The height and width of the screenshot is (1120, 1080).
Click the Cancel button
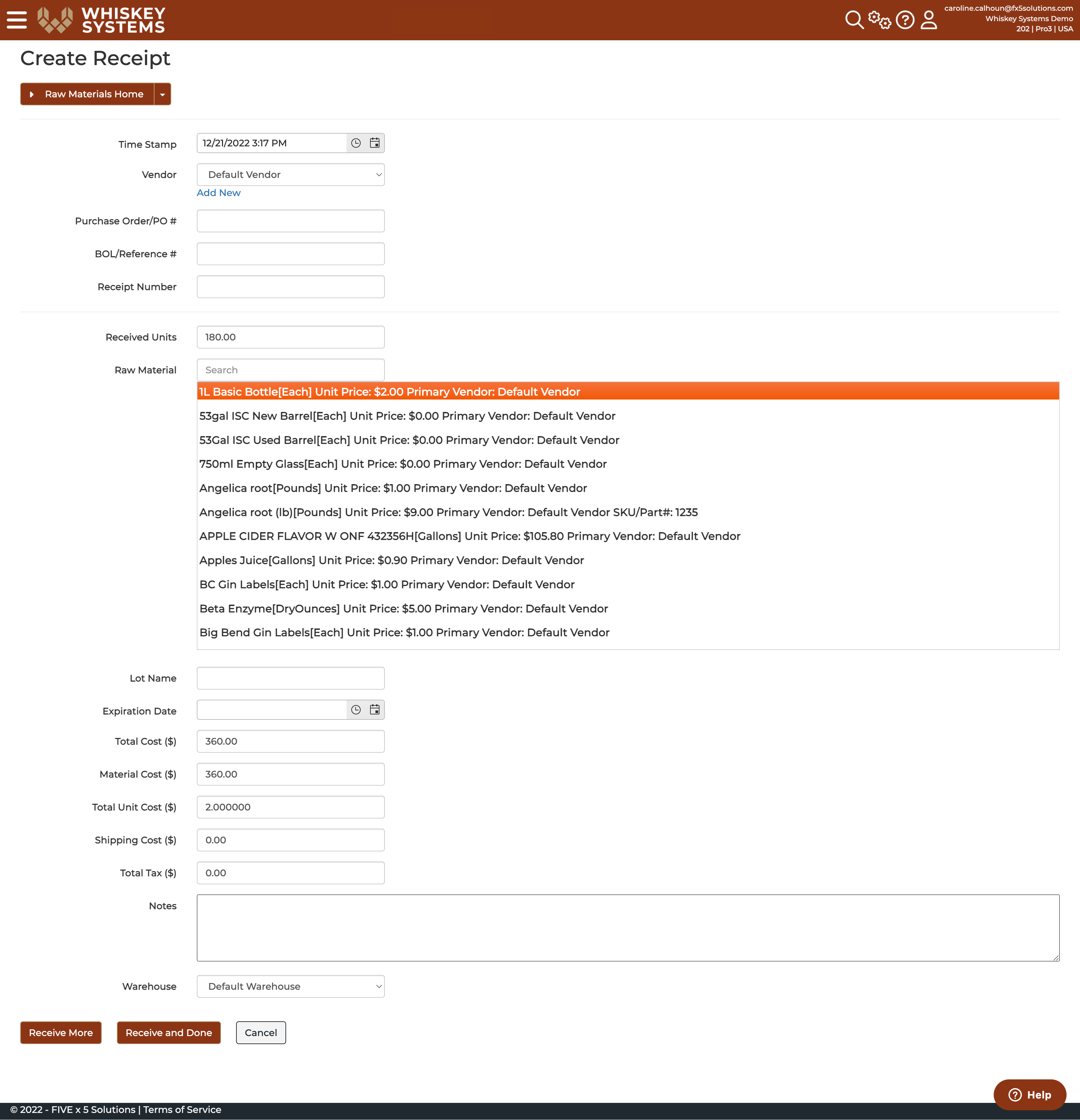(x=261, y=1033)
